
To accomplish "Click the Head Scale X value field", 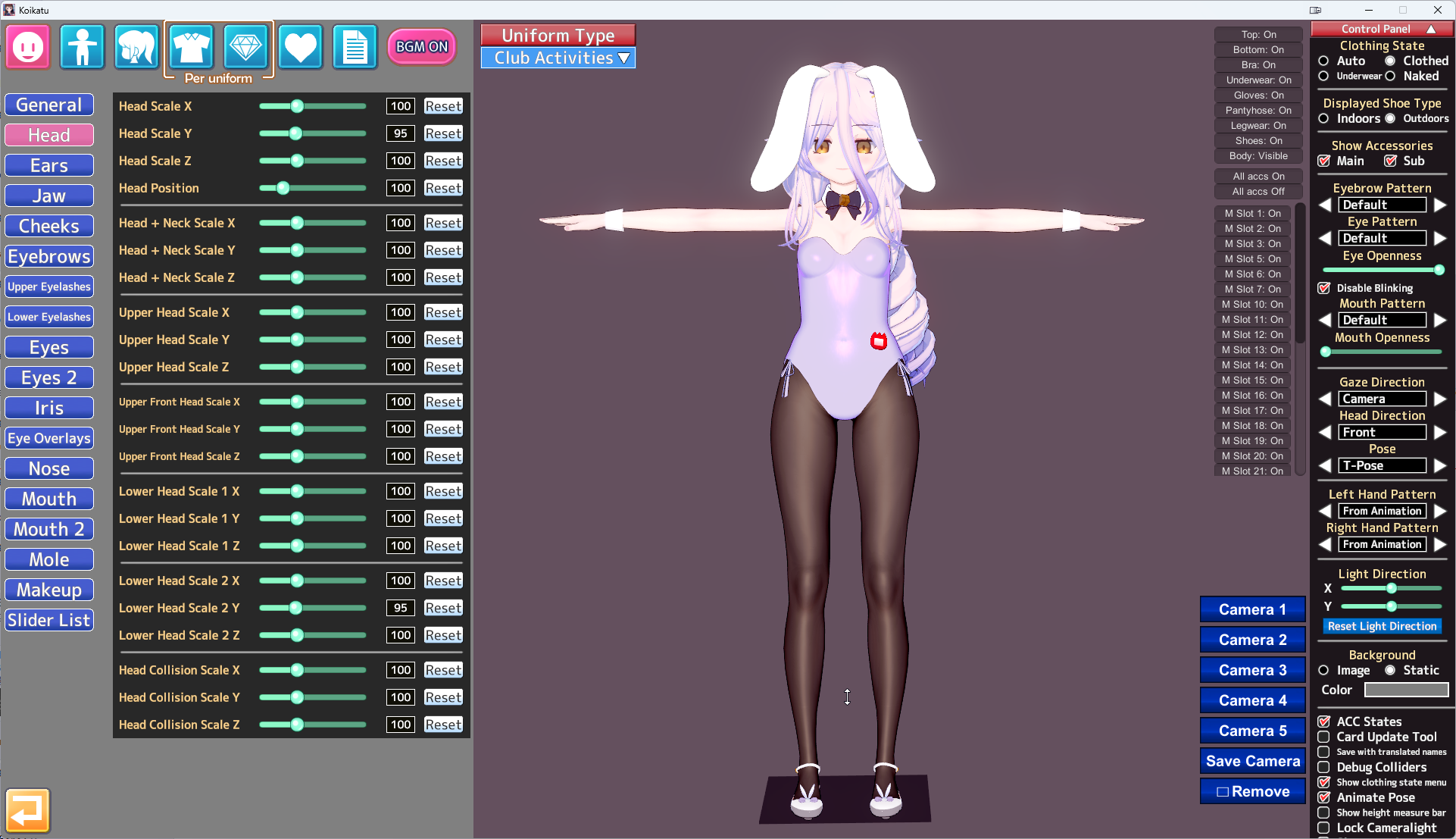I will 401,106.
